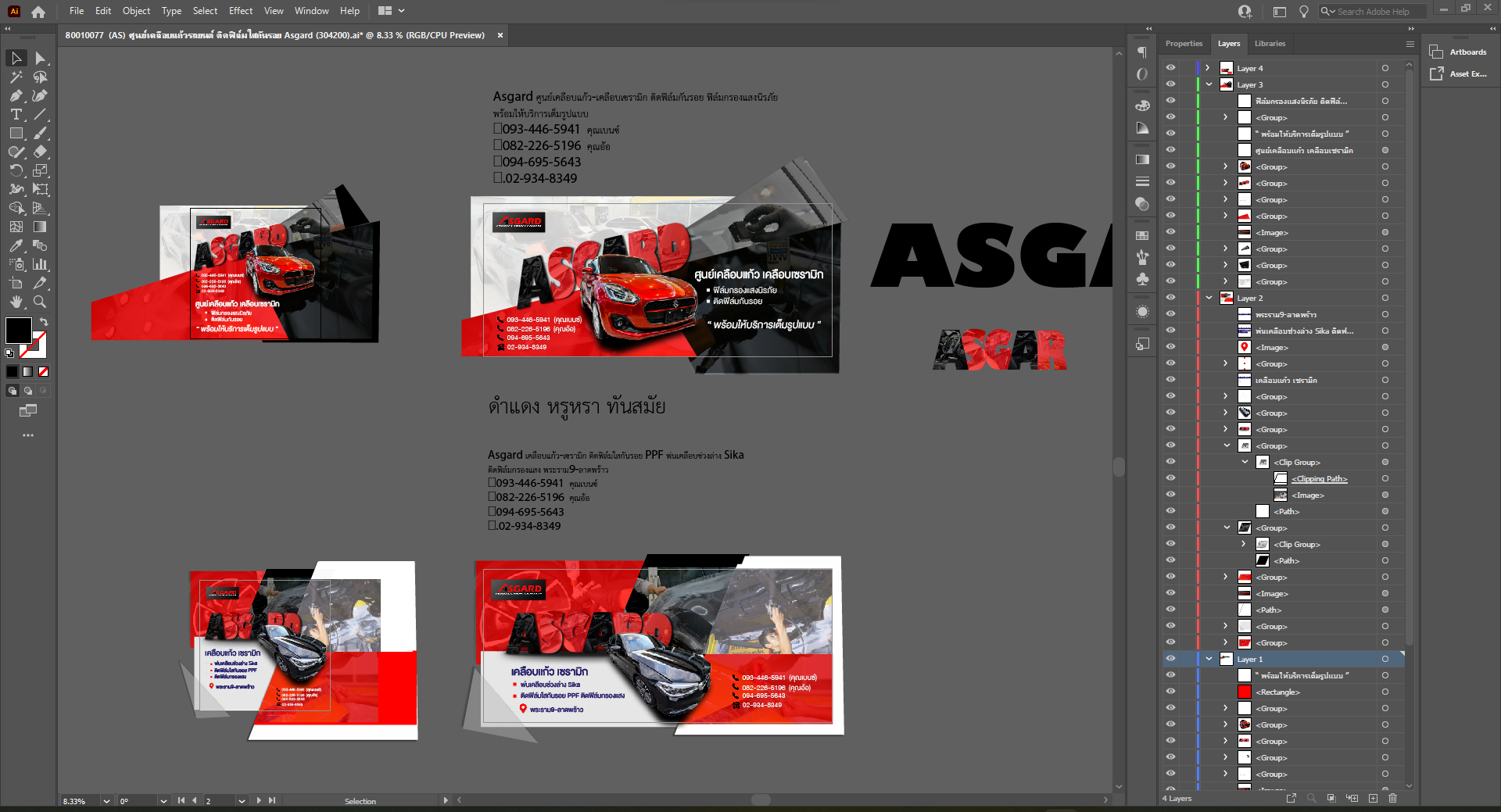Open the Symbols panel club icon

click(1142, 279)
